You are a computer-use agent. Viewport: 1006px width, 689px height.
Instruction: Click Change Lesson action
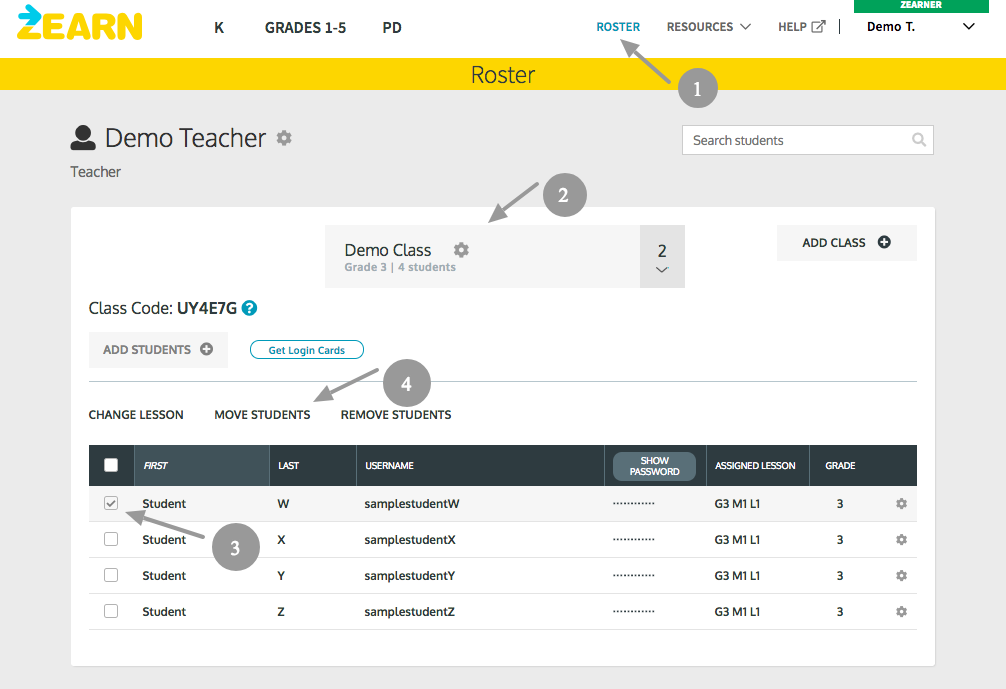136,415
